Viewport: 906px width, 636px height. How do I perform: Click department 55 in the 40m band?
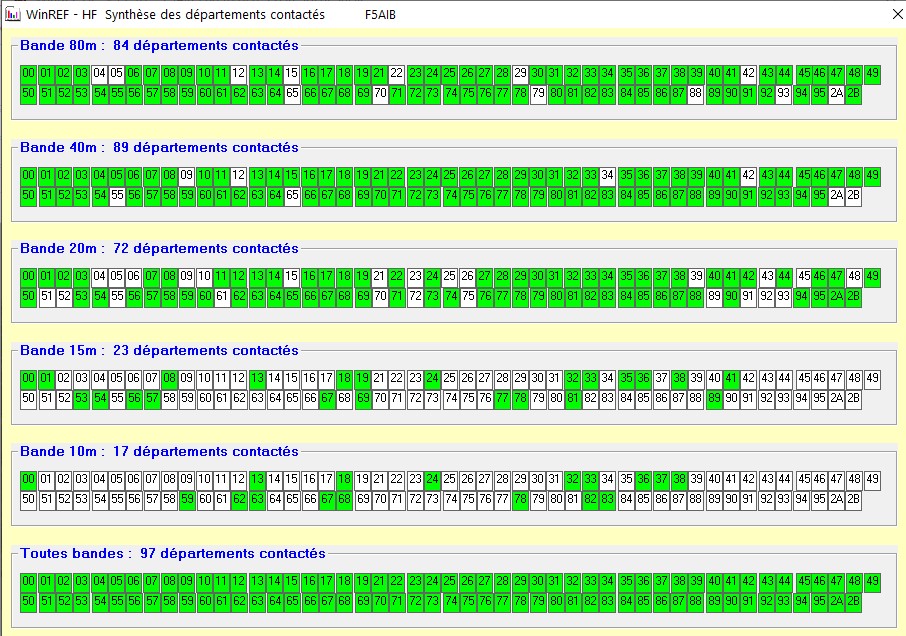(117, 195)
